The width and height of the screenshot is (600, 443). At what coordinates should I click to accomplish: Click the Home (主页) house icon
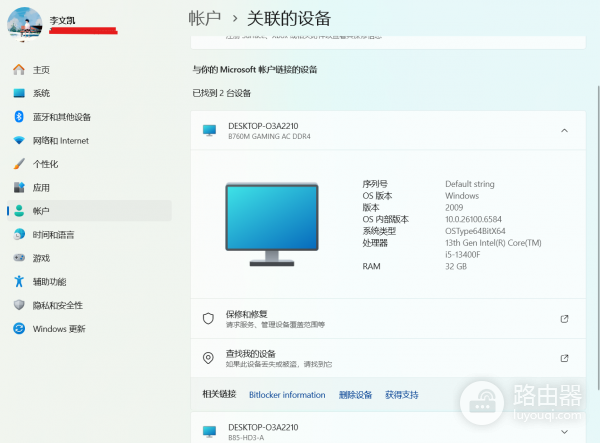[x=19, y=70]
